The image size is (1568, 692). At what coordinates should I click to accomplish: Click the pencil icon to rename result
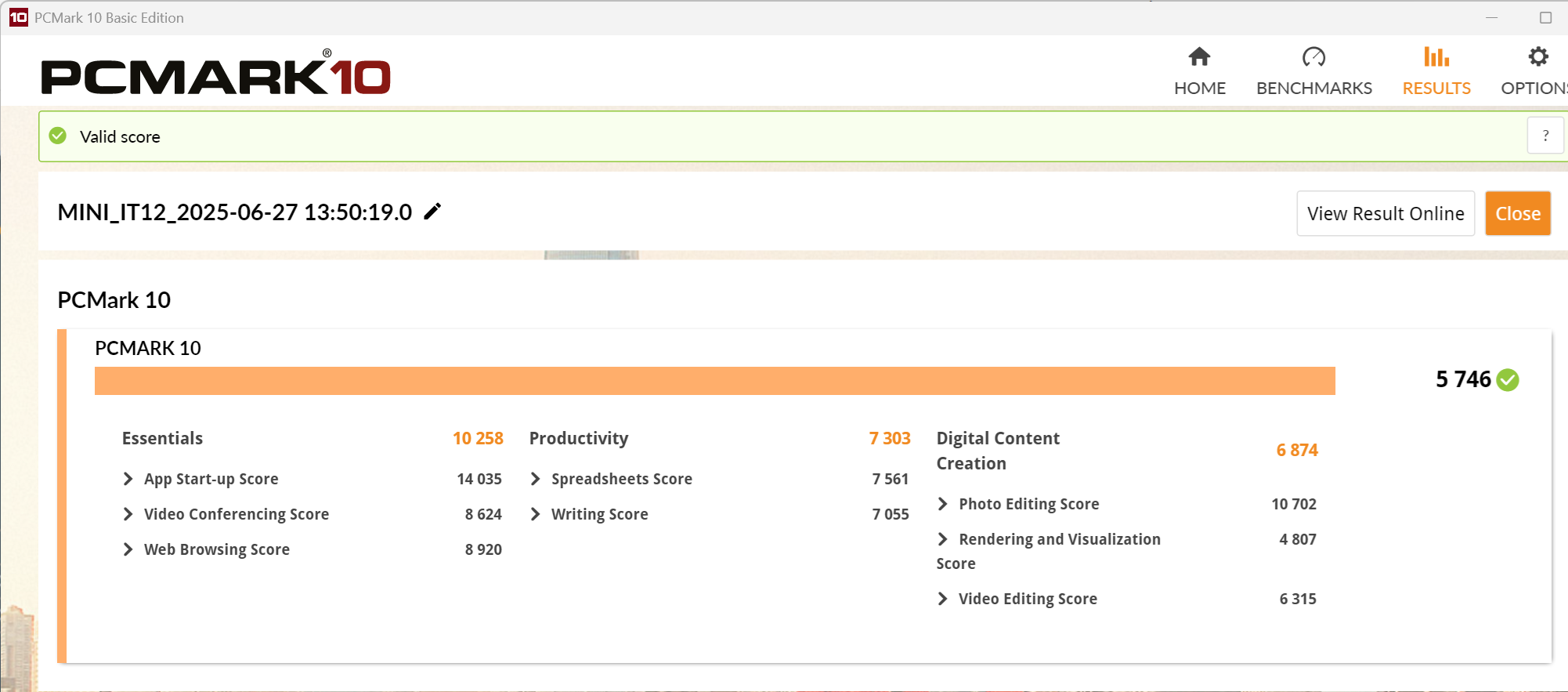pos(432,211)
